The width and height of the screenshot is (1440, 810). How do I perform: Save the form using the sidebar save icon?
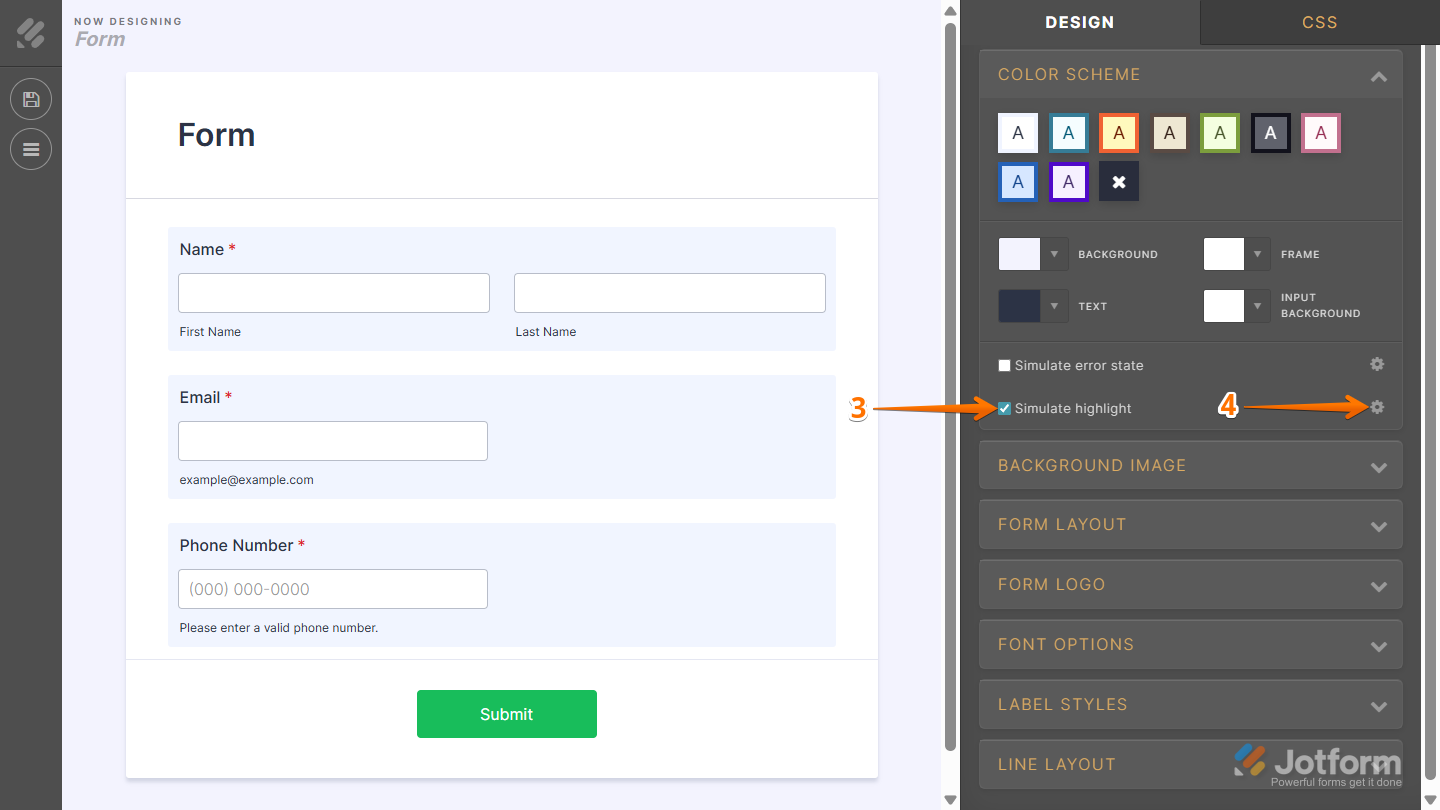30,99
